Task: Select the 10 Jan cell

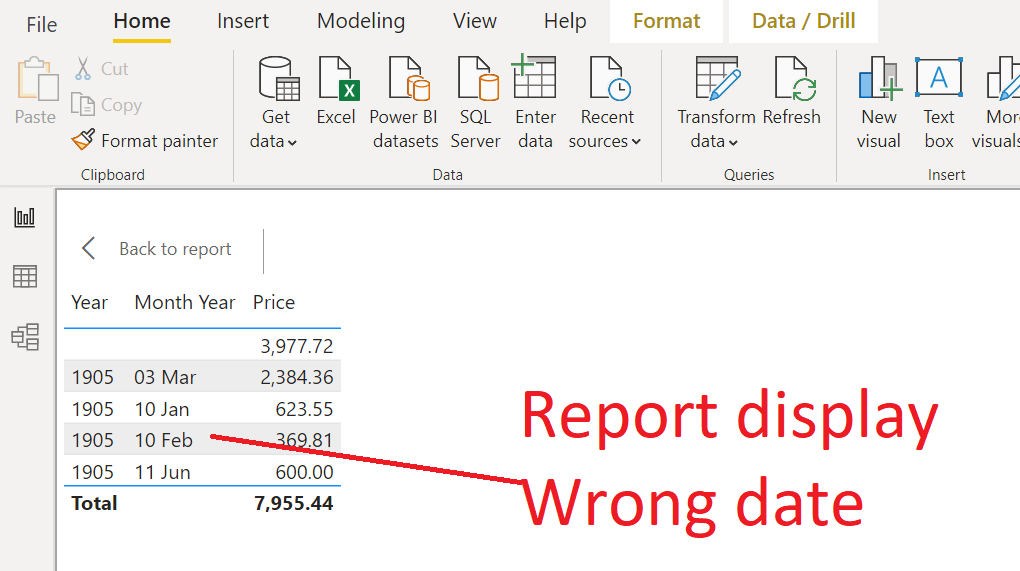Action: pyautogui.click(x=162, y=409)
